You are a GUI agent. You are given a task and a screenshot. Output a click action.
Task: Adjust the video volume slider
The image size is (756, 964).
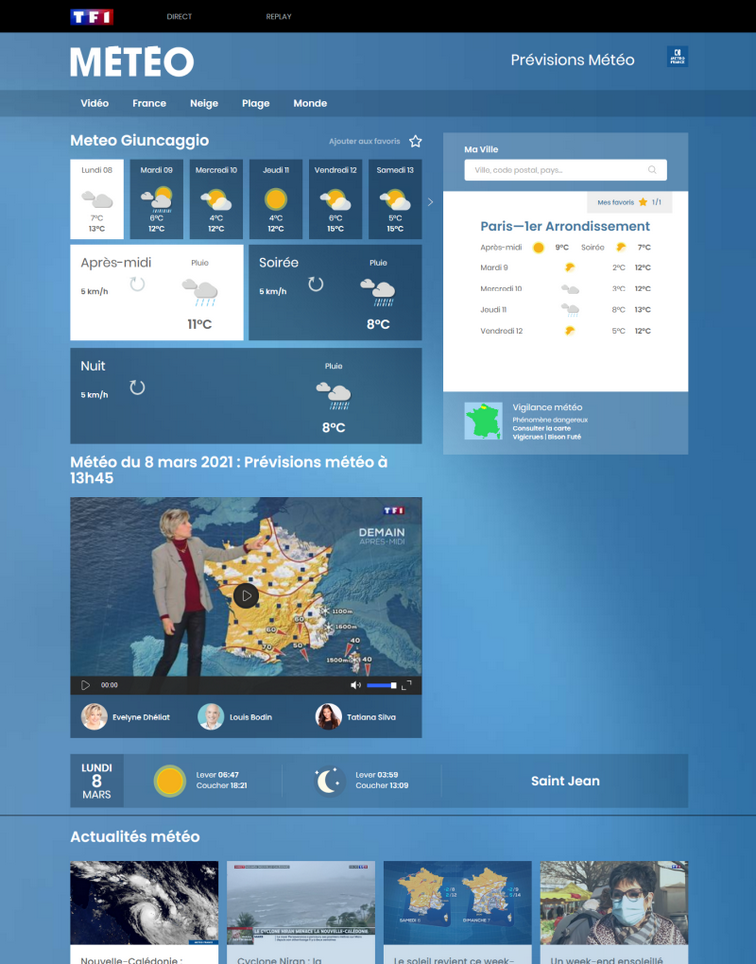click(381, 685)
